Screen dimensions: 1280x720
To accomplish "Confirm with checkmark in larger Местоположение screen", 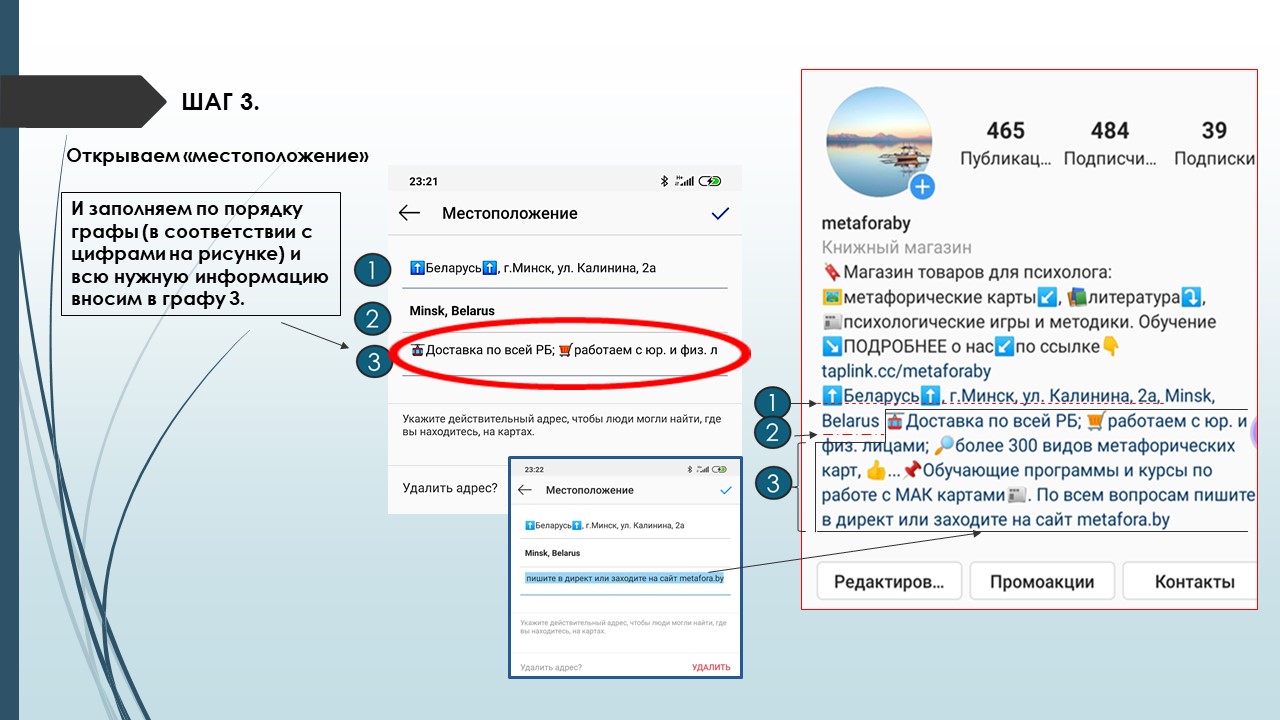I will click(719, 213).
